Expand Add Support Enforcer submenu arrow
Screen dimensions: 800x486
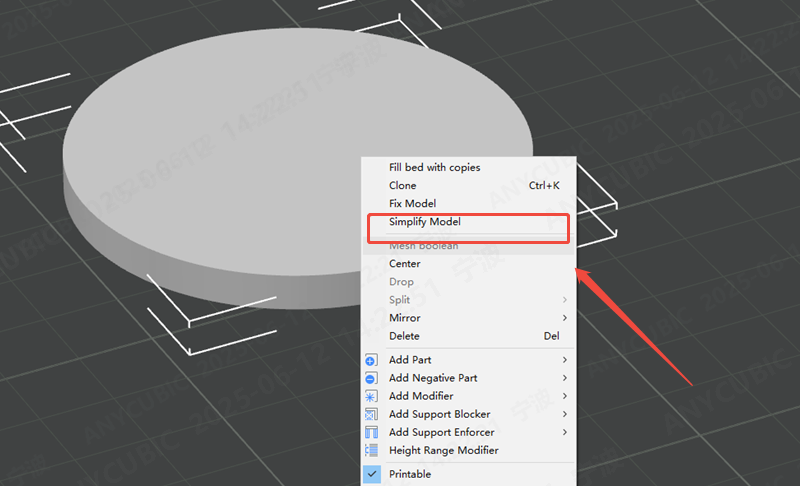tap(565, 432)
